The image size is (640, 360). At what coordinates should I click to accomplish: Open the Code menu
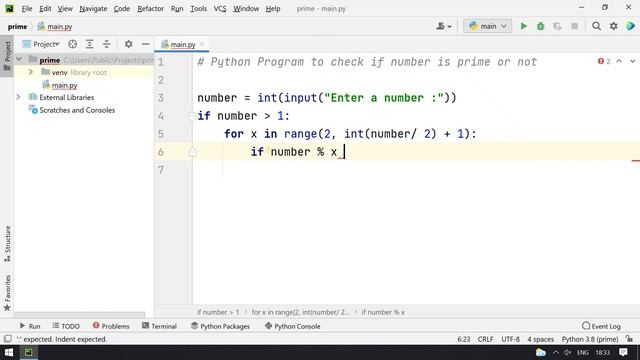[122, 8]
